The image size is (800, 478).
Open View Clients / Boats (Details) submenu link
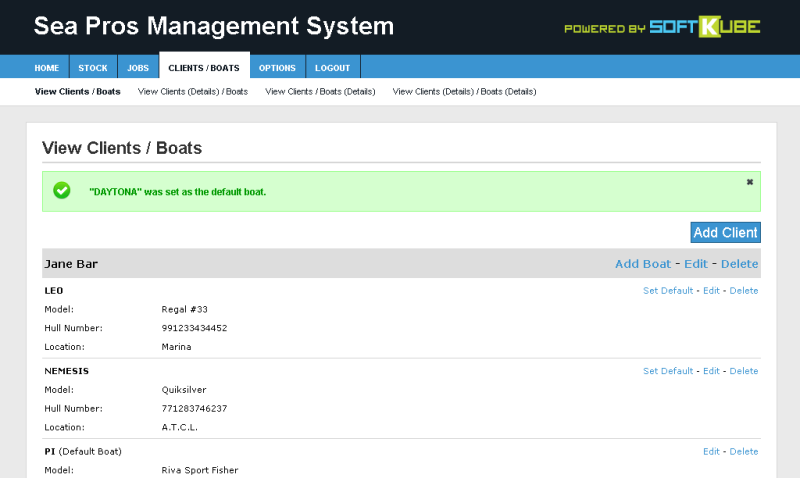(x=320, y=92)
